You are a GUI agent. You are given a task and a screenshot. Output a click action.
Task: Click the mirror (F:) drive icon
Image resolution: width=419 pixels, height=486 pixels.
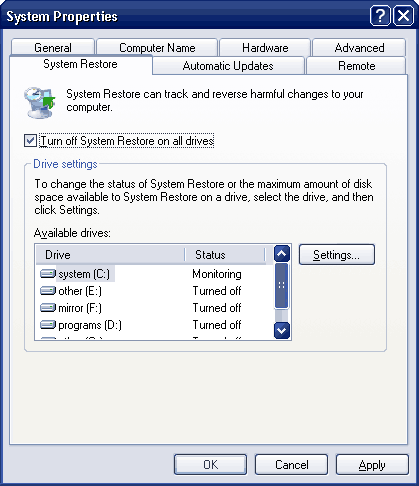pos(48,308)
